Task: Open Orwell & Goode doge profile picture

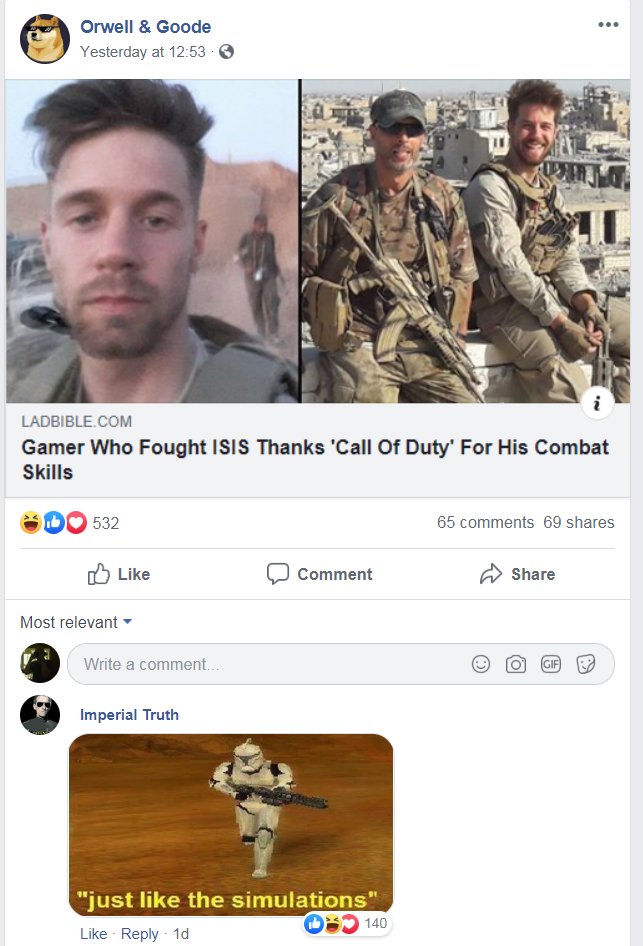Action: click(x=45, y=39)
